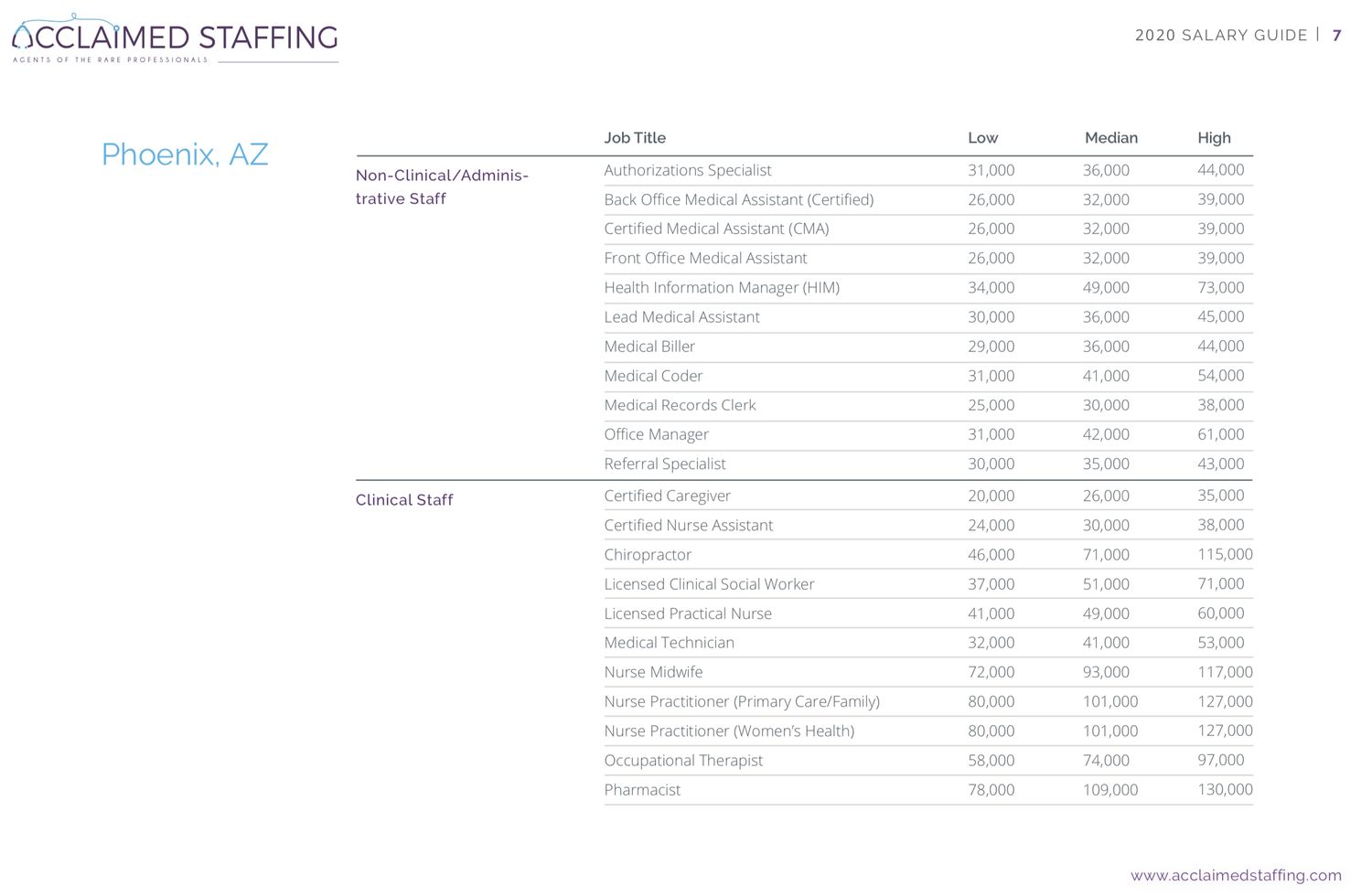Click the Pharmacist job title
Image resolution: width=1372 pixels, height=896 pixels.
point(642,790)
